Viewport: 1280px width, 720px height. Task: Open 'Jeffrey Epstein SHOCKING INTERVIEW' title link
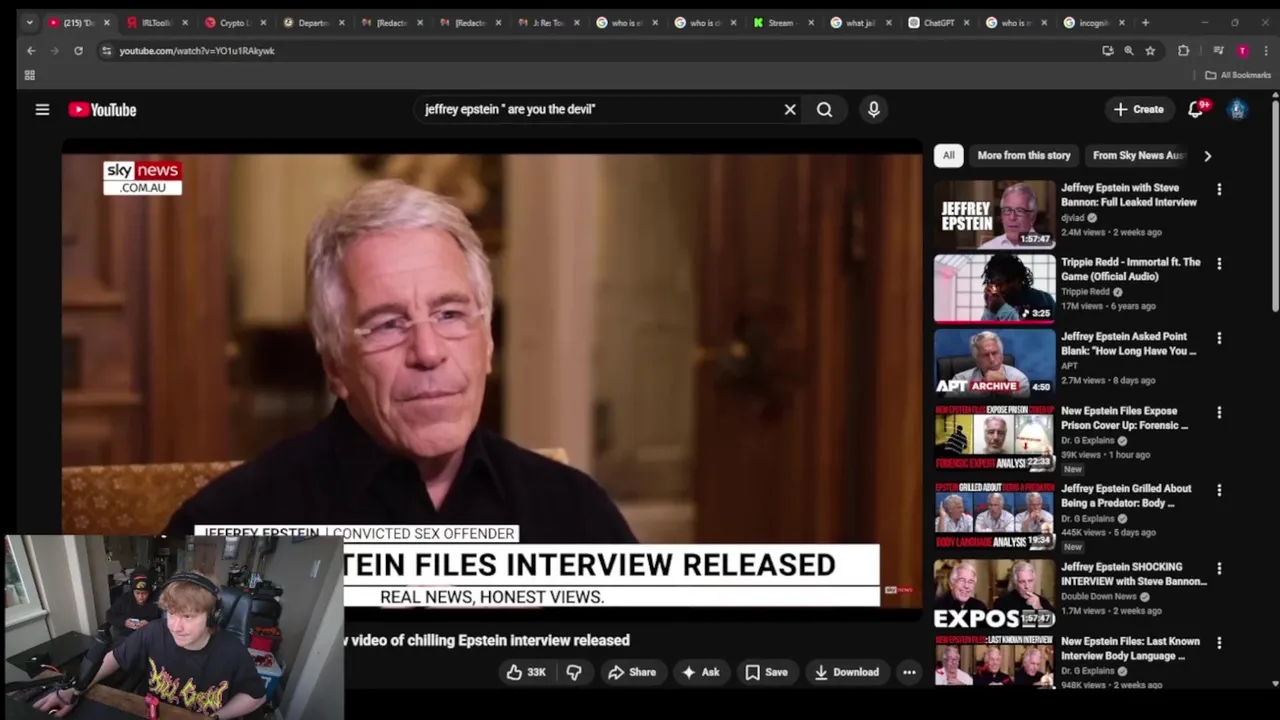coord(1133,574)
